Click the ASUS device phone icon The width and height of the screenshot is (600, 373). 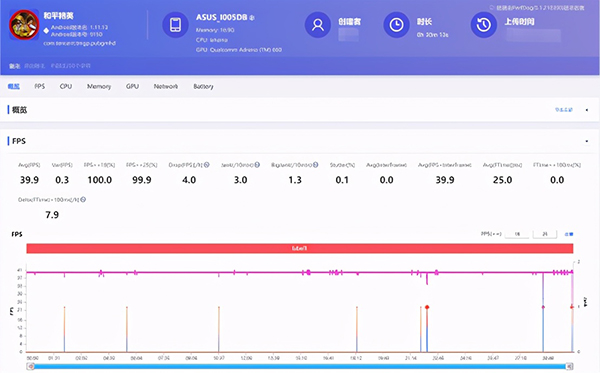[x=175, y=25]
